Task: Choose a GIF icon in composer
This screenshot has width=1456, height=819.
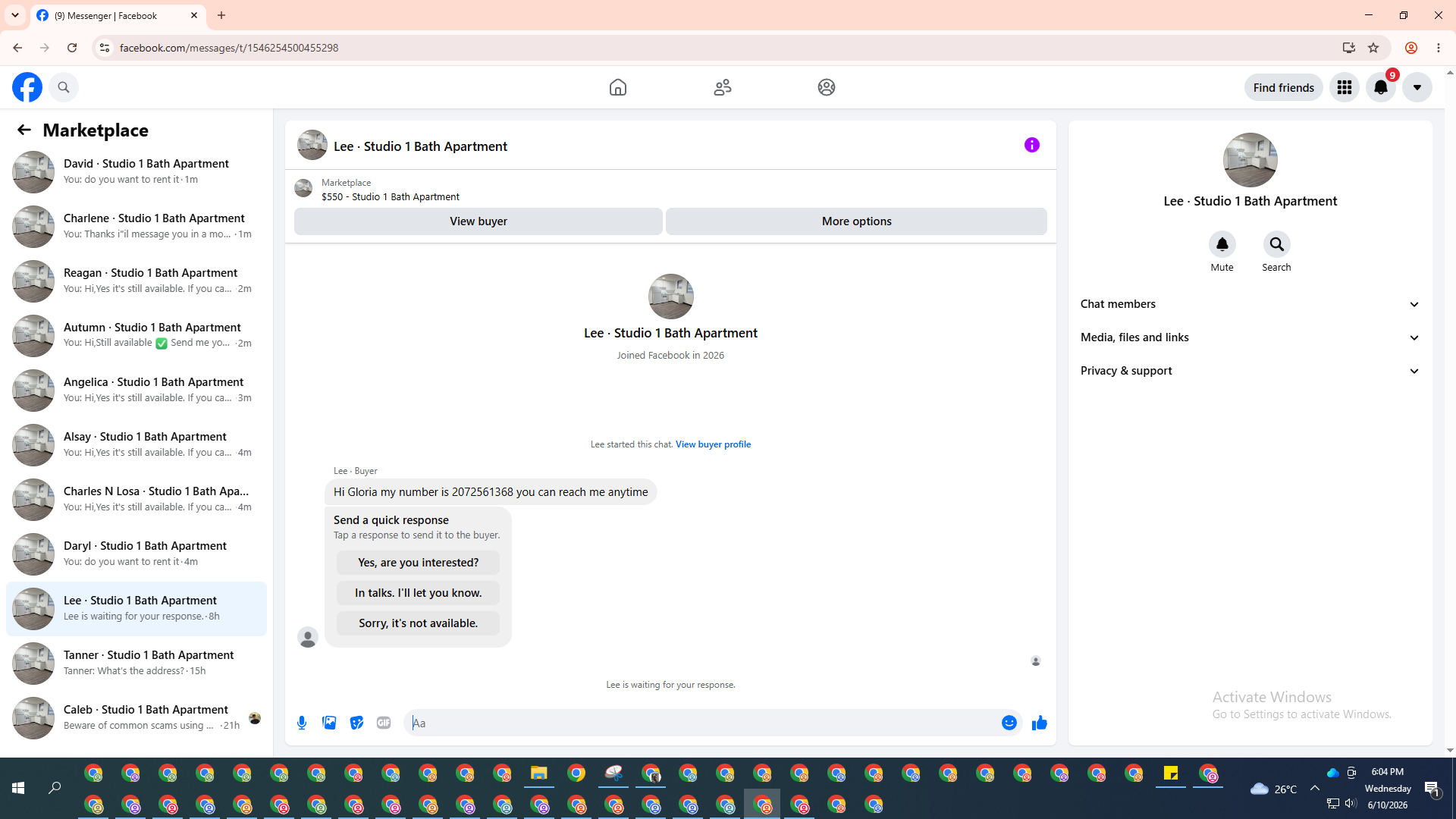Action: tap(384, 723)
